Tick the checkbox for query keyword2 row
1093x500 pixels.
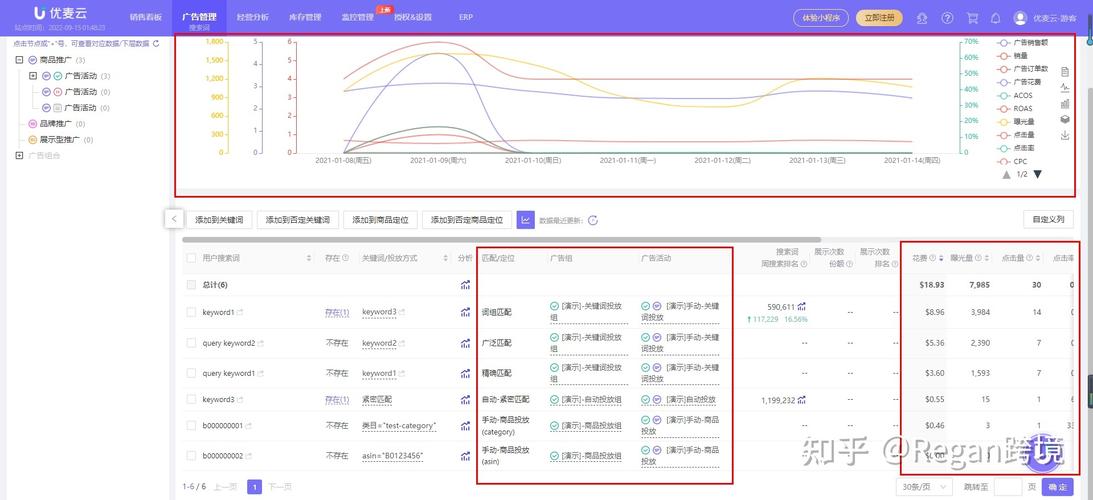(191, 343)
